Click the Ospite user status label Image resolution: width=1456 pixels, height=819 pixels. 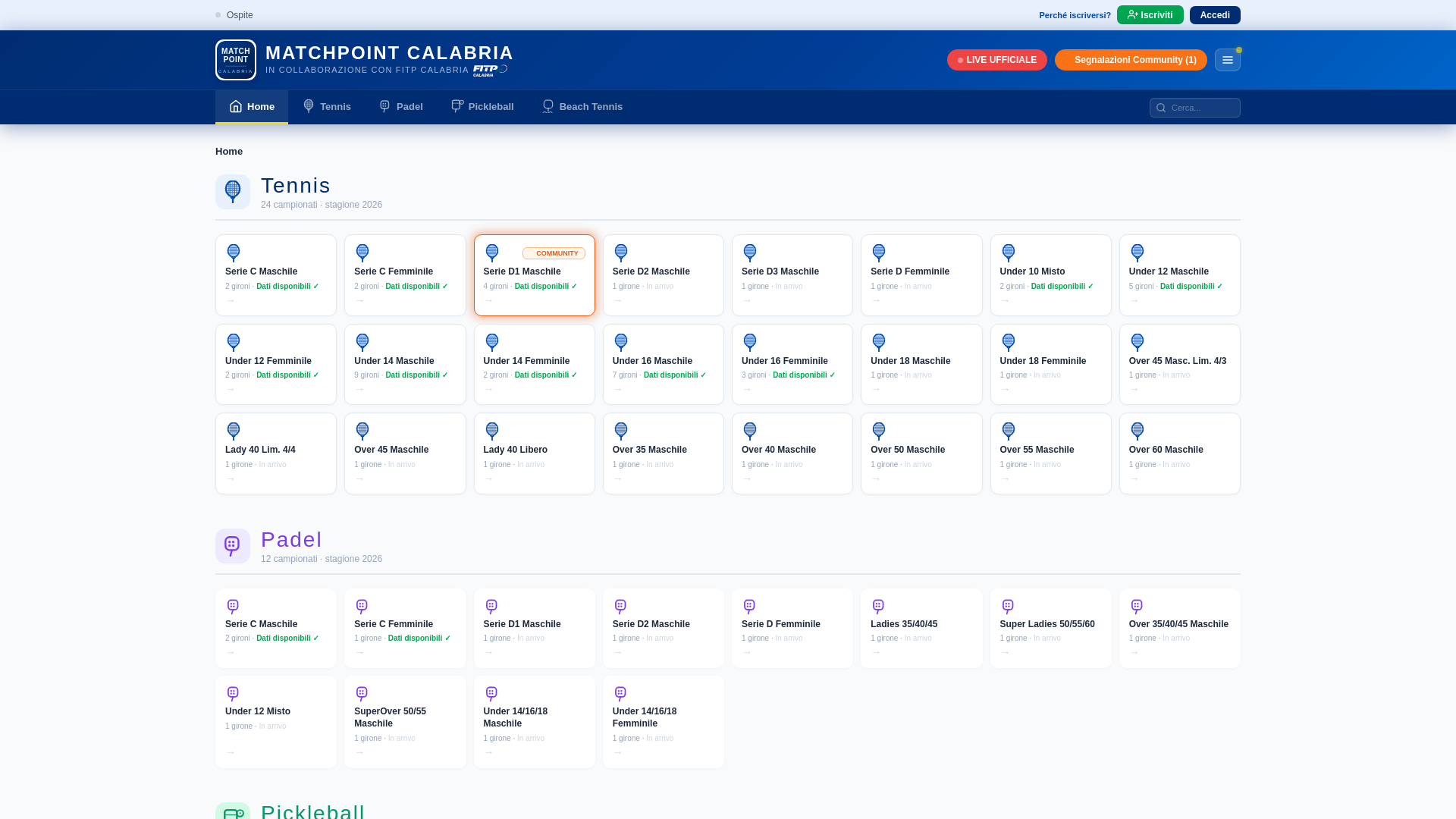tap(240, 15)
